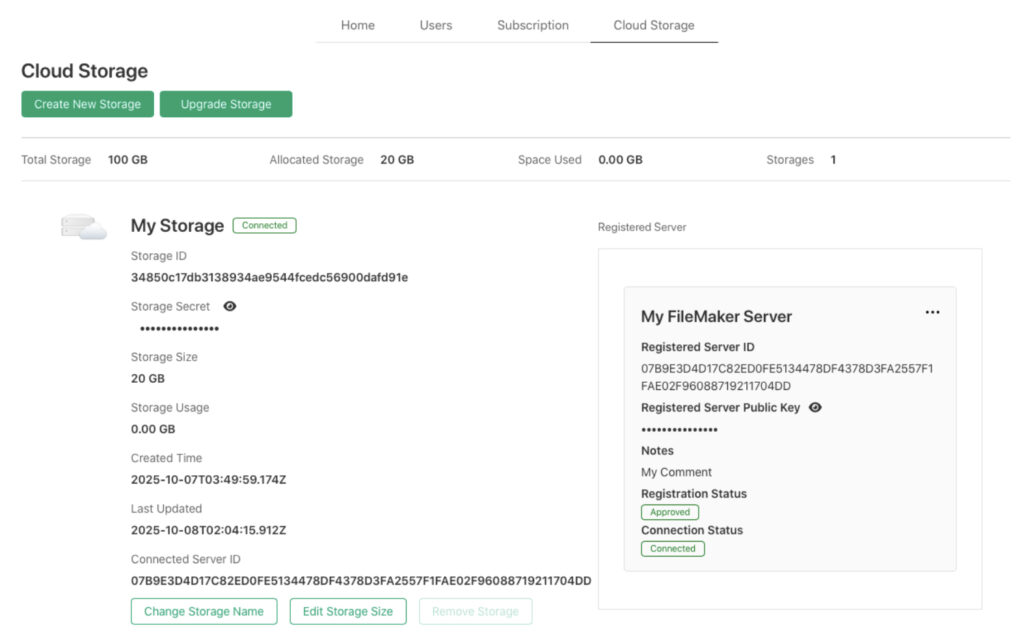
Task: Open the Subscription tab
Action: coord(532,25)
